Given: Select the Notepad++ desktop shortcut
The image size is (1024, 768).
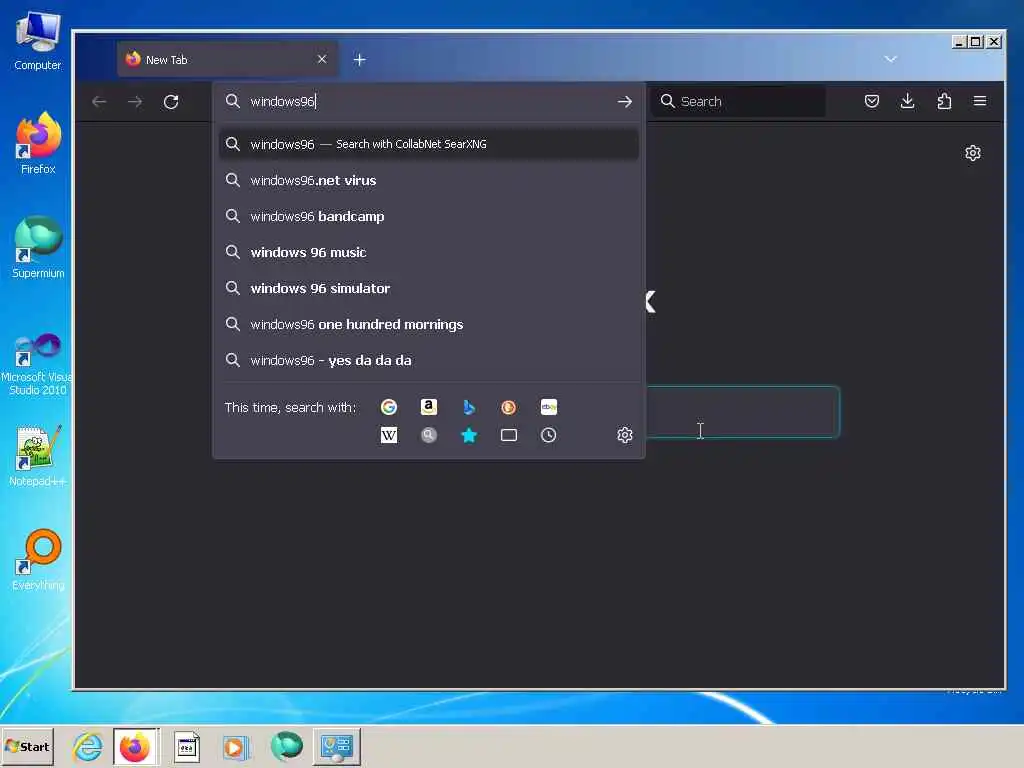Looking at the screenshot, I should pyautogui.click(x=38, y=455).
